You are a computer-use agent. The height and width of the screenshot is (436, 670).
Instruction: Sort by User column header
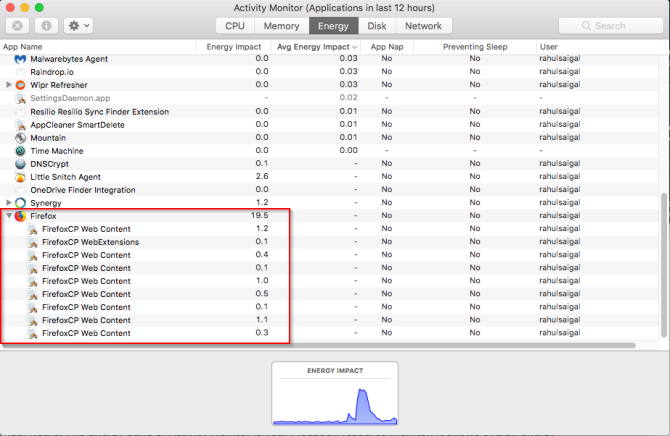(549, 47)
